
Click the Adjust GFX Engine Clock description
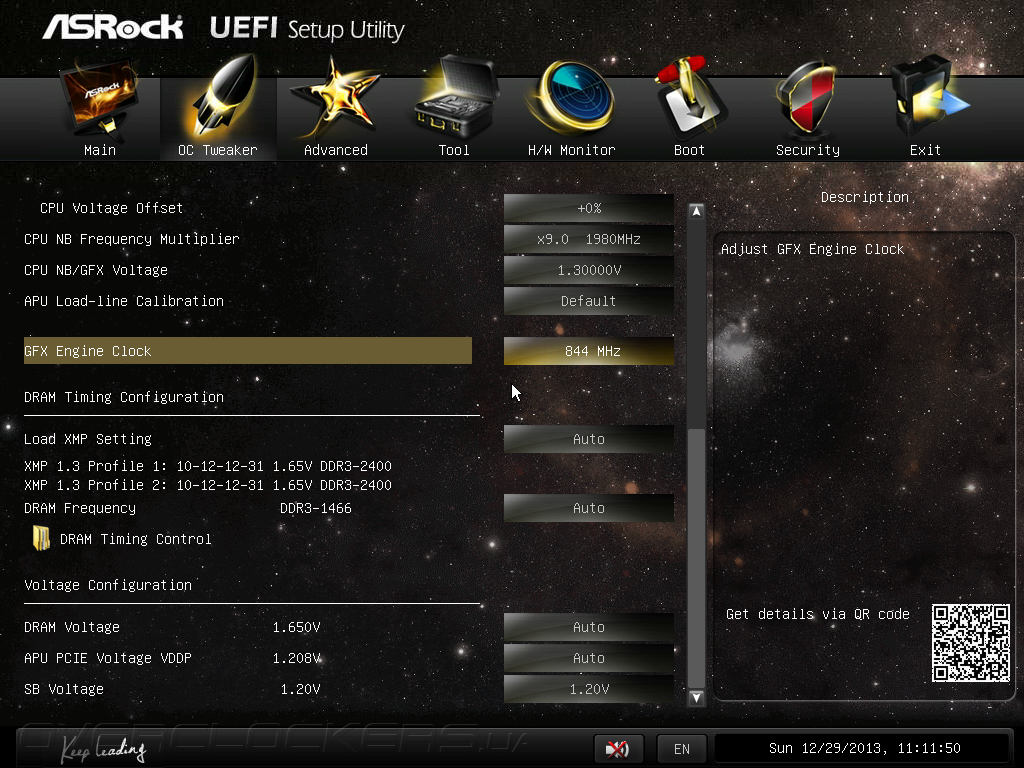point(812,249)
